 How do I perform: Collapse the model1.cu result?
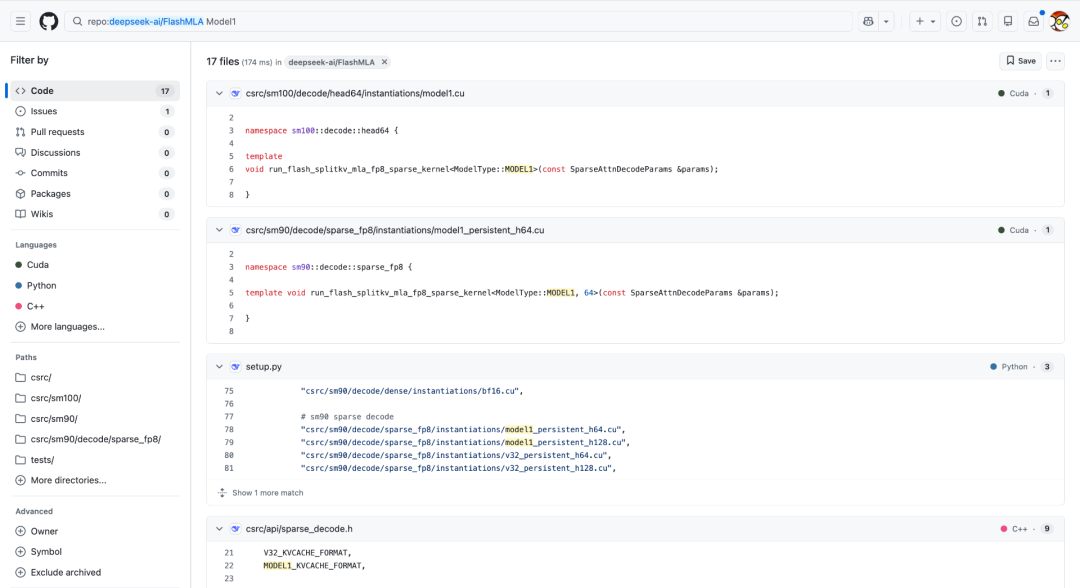[219, 93]
